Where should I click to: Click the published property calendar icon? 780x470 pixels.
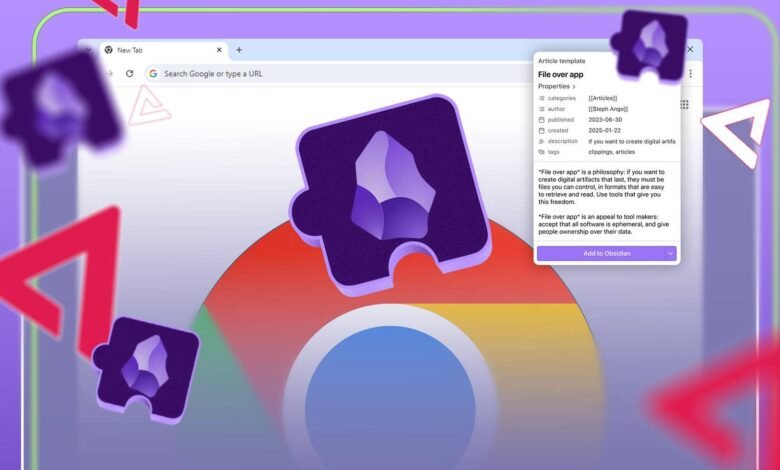(542, 120)
